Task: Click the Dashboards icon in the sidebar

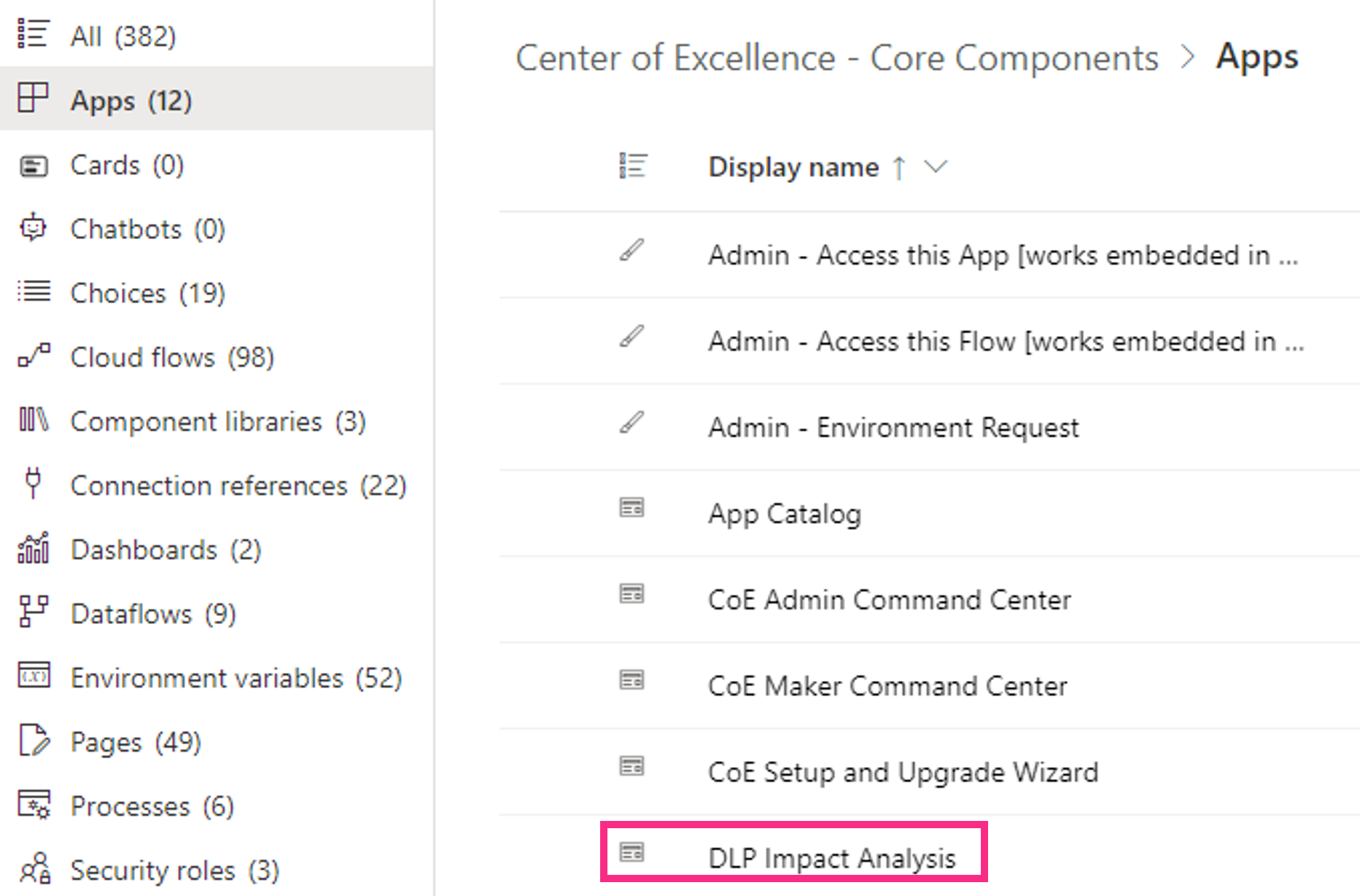Action: pyautogui.click(x=33, y=549)
